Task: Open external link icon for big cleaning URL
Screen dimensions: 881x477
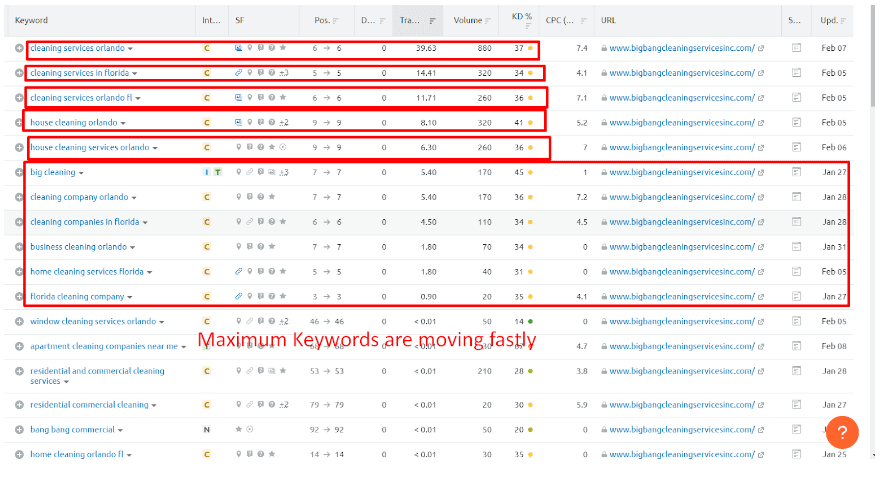Action: point(761,172)
